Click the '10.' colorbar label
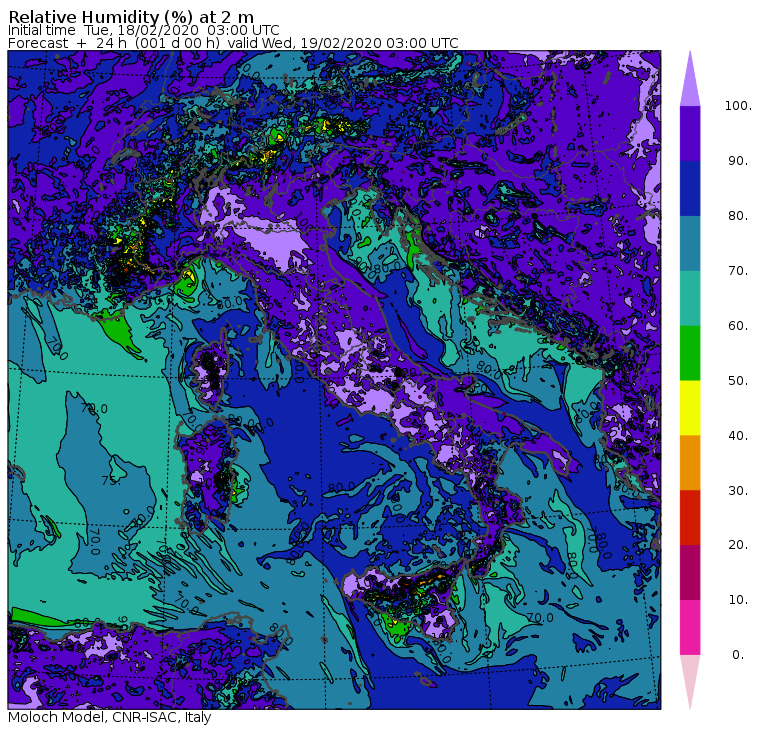 [738, 600]
